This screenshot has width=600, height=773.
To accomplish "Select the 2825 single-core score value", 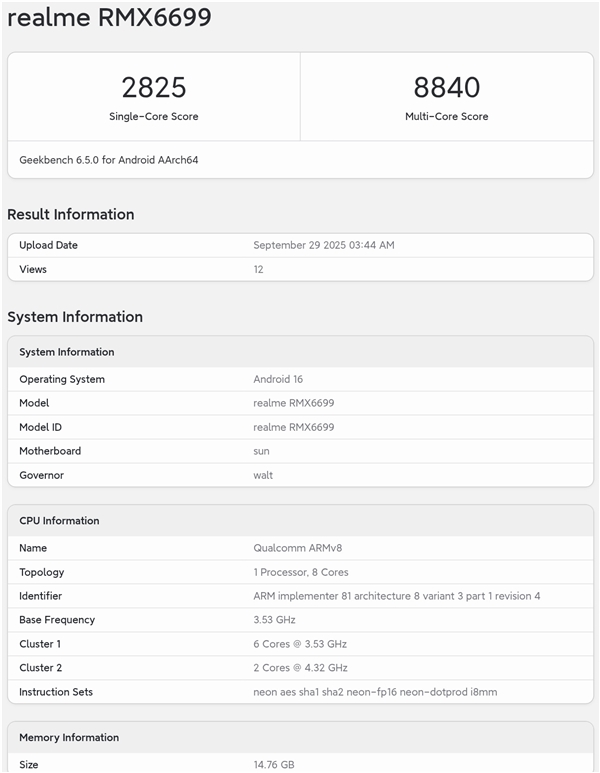I will [x=154, y=87].
